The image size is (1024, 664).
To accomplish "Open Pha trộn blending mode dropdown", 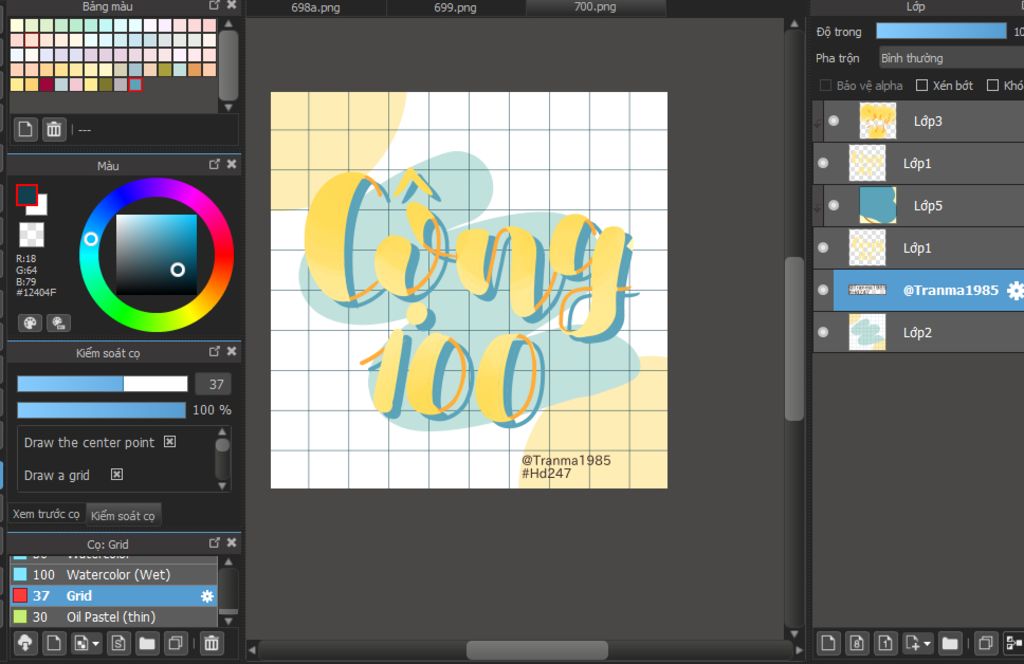I will [952, 58].
